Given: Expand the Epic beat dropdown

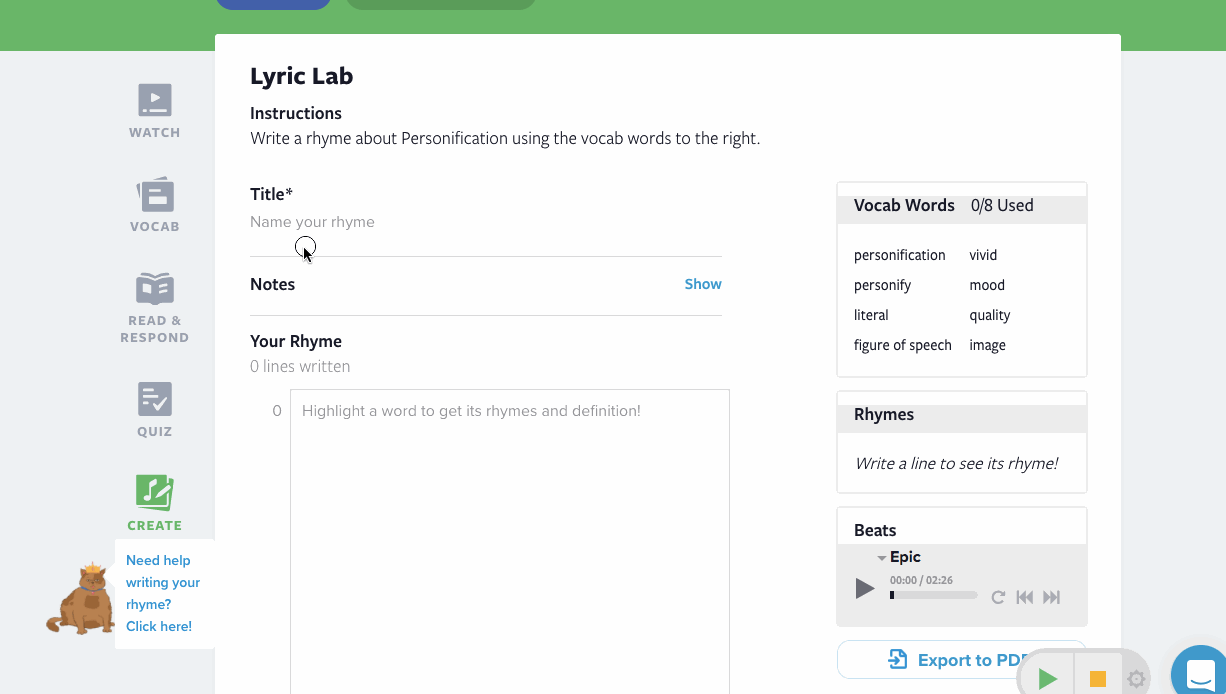Looking at the screenshot, I should [x=882, y=558].
